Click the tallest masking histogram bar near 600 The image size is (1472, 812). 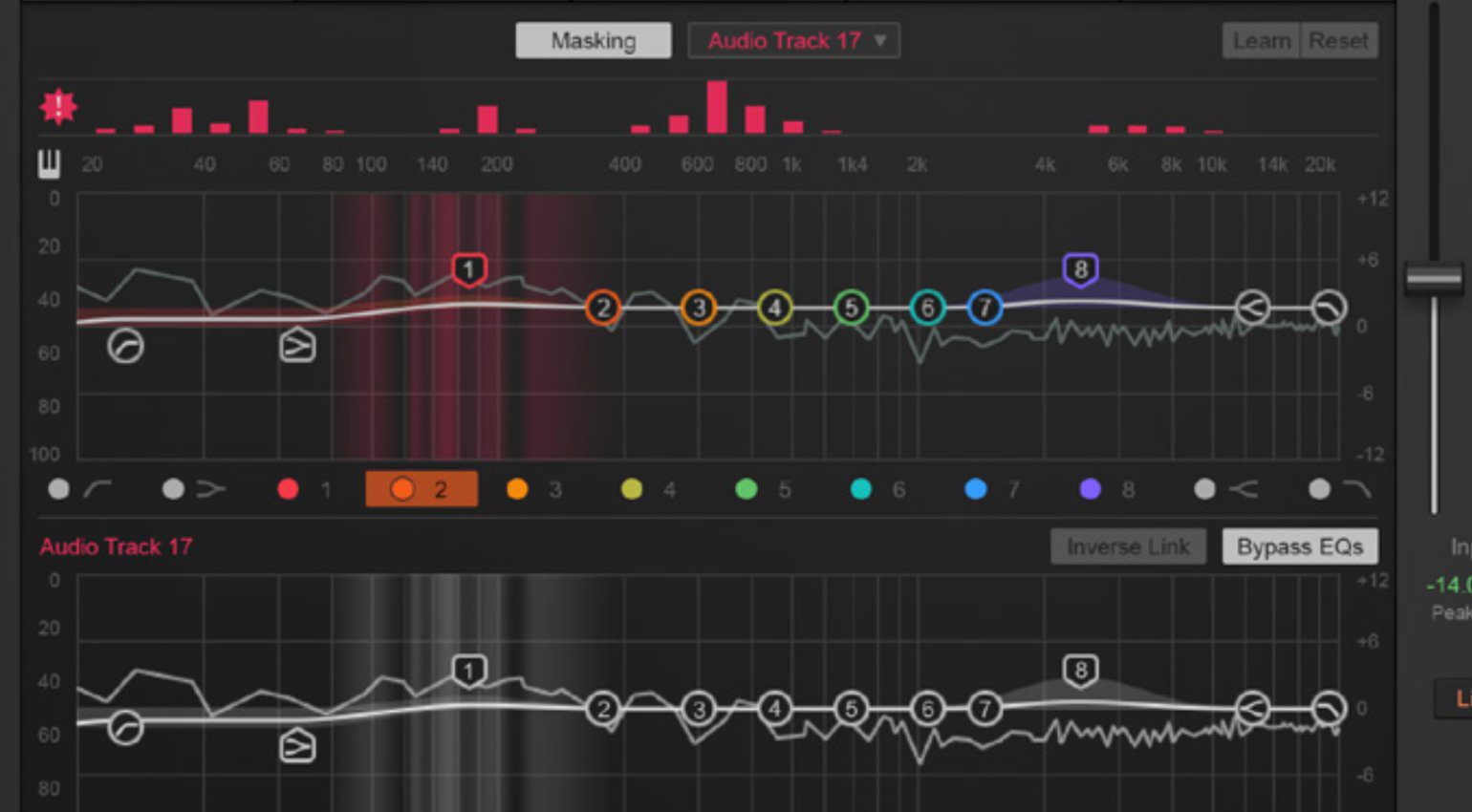[x=717, y=107]
